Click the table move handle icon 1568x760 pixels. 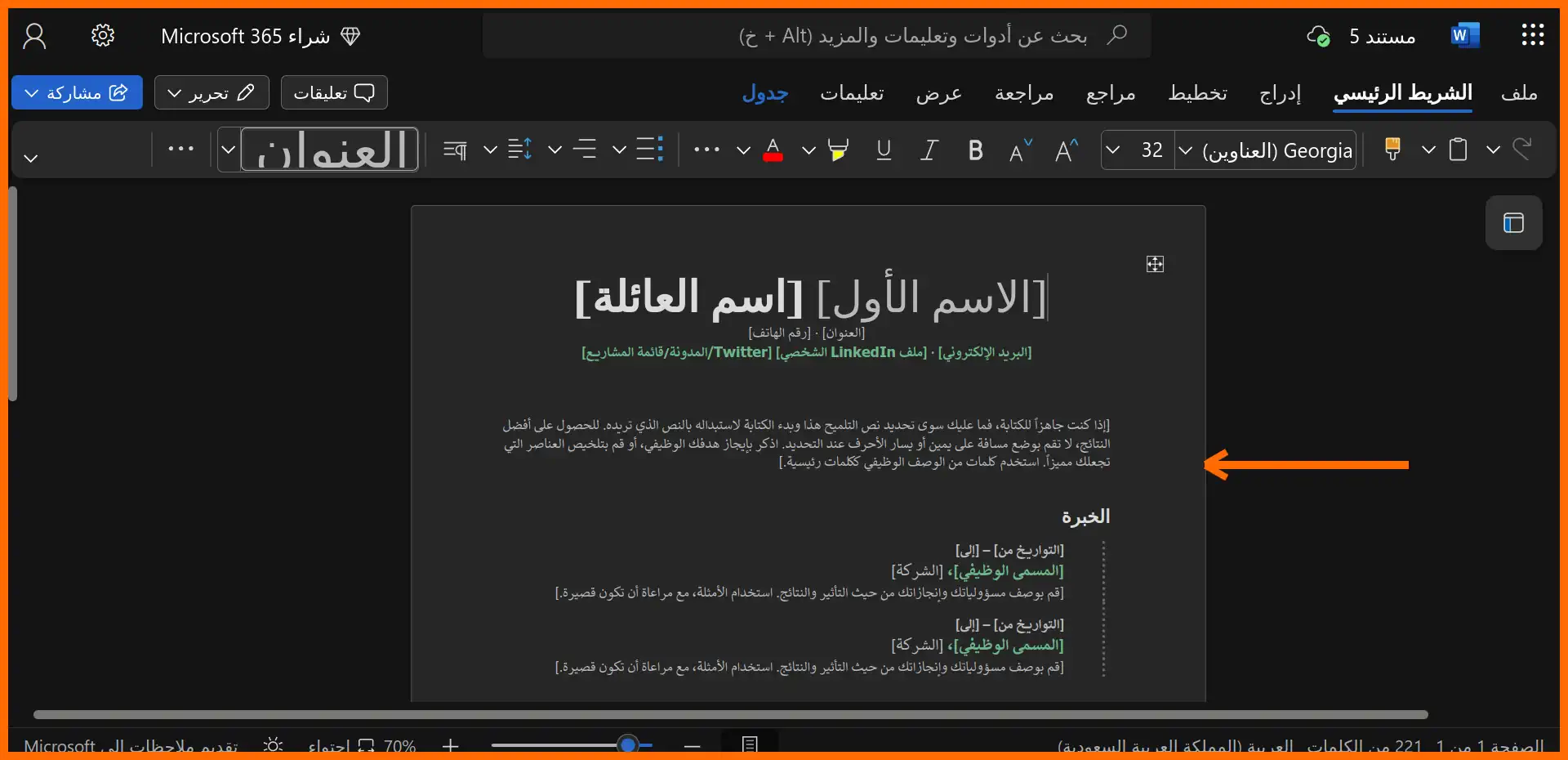coord(1155,264)
